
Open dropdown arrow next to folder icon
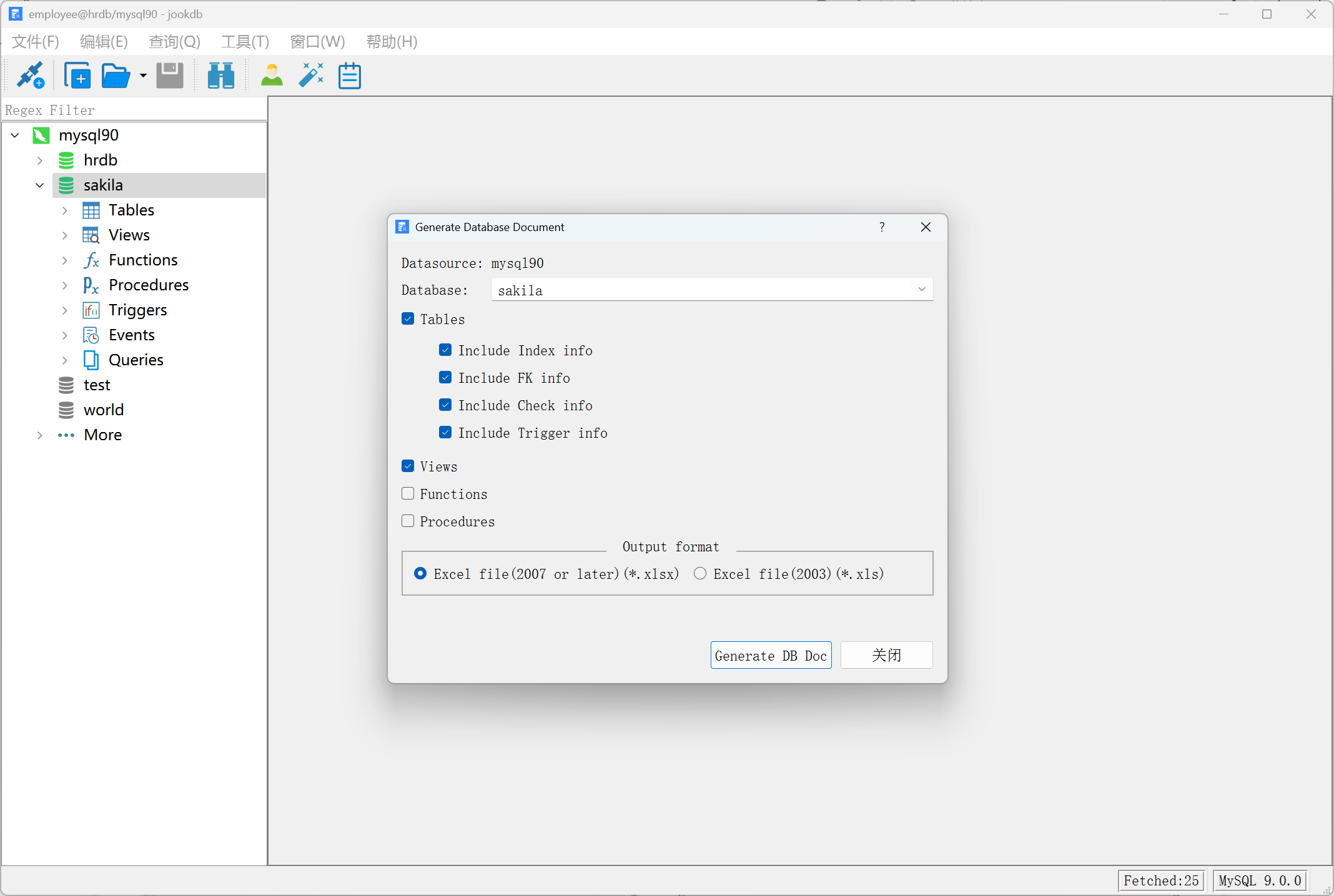pos(143,76)
